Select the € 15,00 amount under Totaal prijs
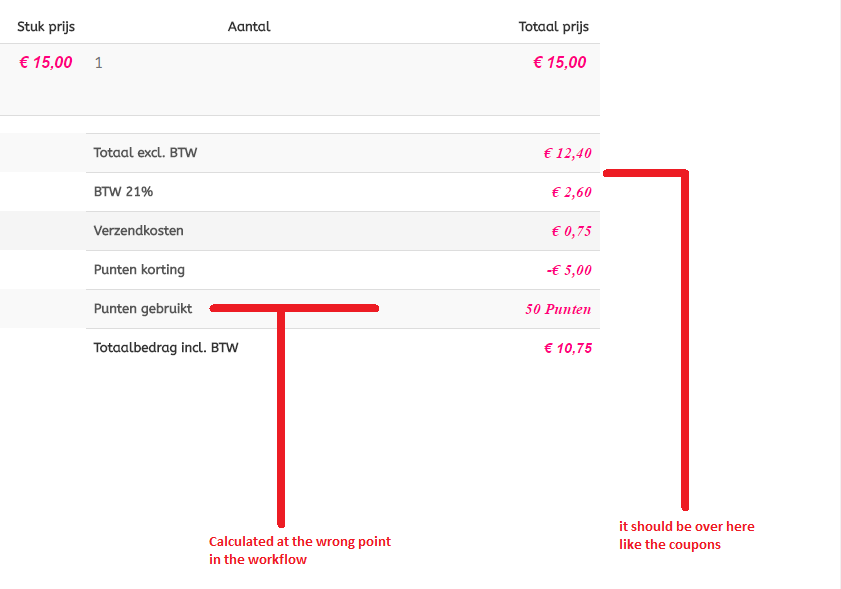Screen dimensions: 841x589 pyautogui.click(x=559, y=62)
